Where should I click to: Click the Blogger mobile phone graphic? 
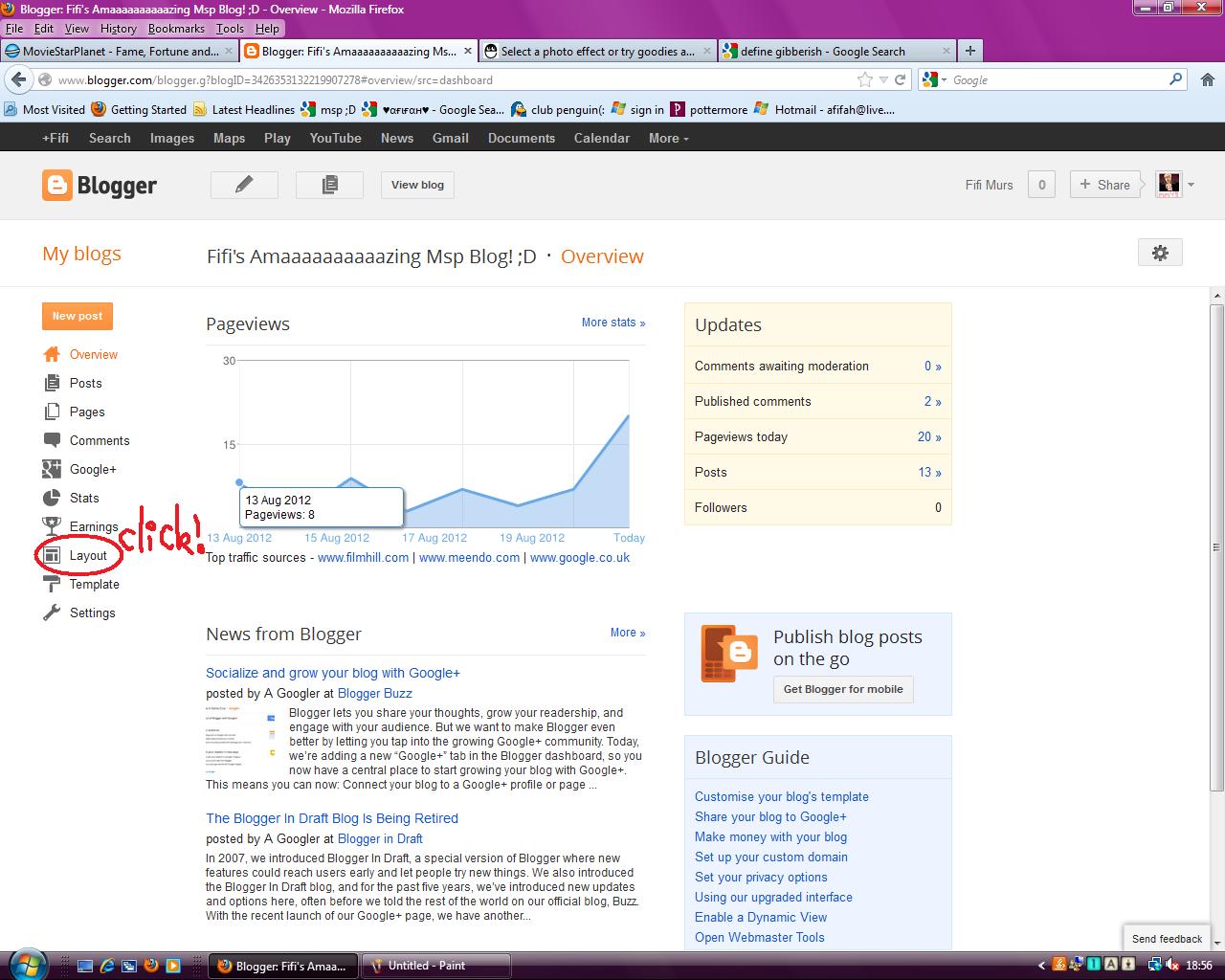click(729, 653)
